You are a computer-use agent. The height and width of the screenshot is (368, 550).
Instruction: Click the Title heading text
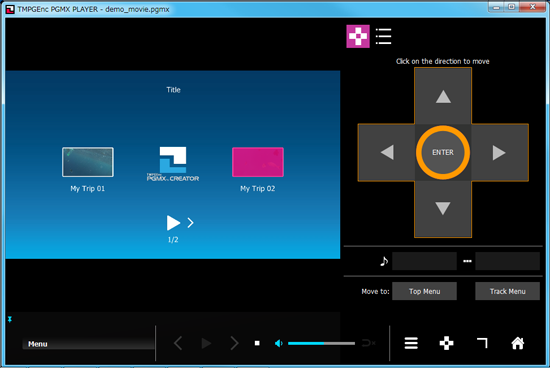pyautogui.click(x=173, y=90)
